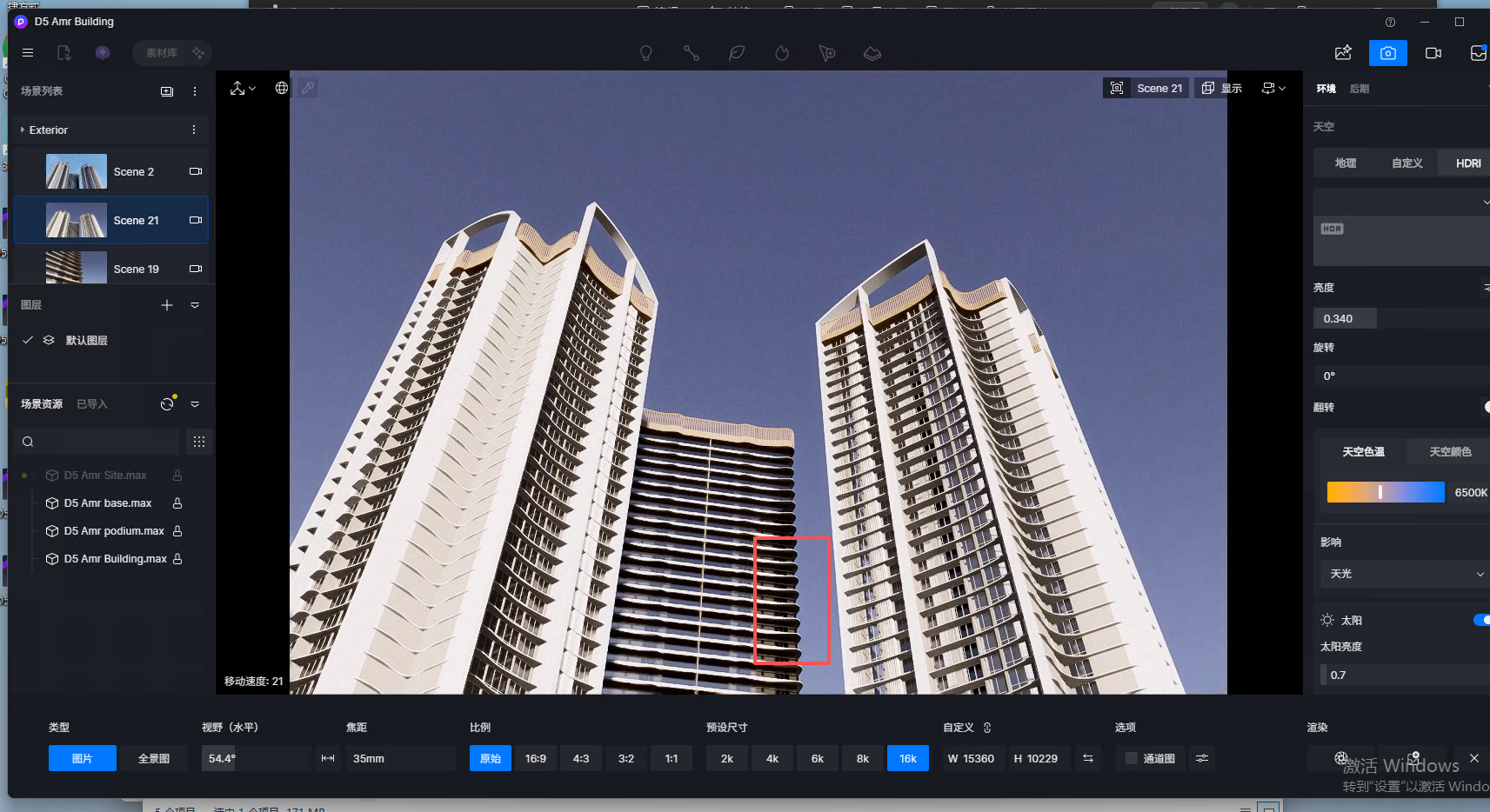Click the add layer plus icon
Viewport: 1490px width, 812px height.
[x=167, y=305]
